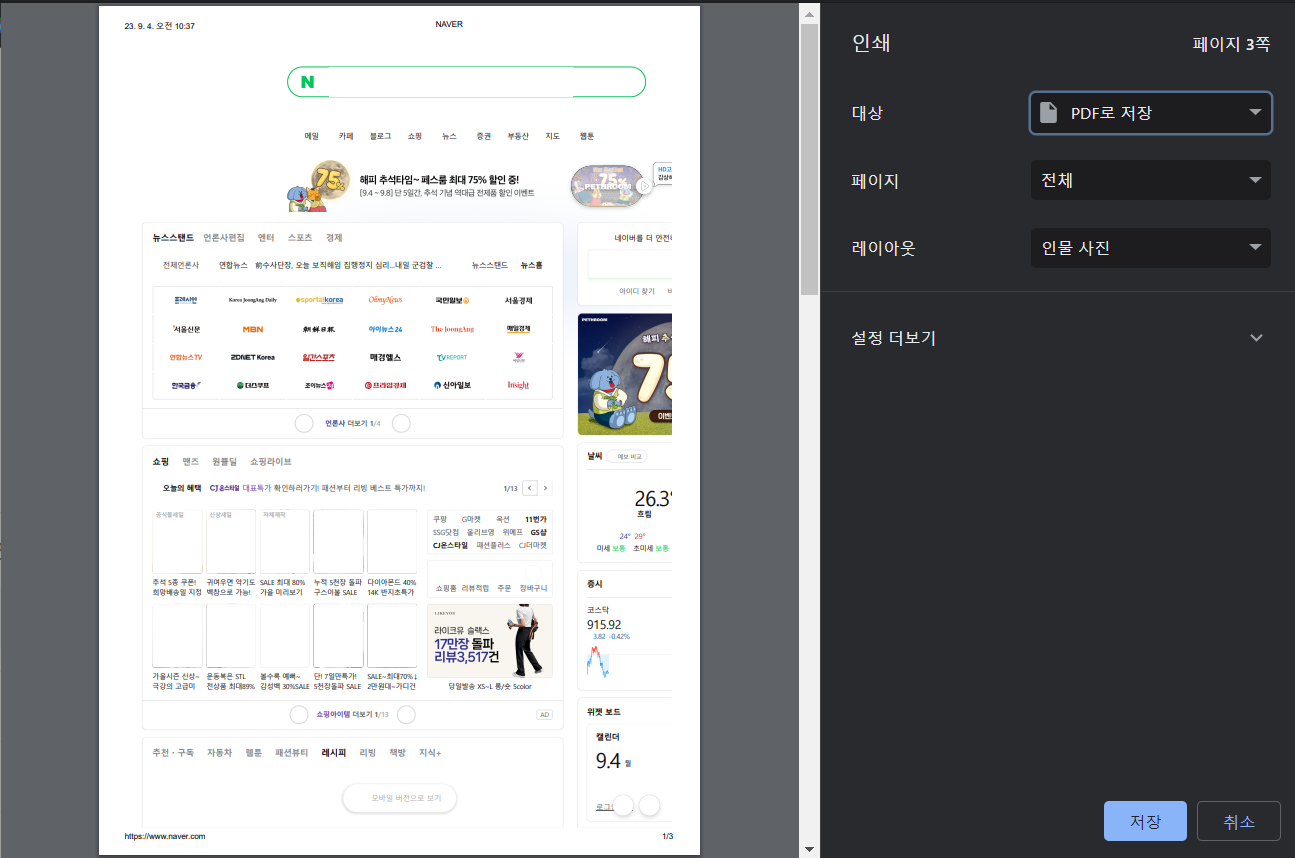Click the Korea JoongAng Daily logo

click(252, 300)
